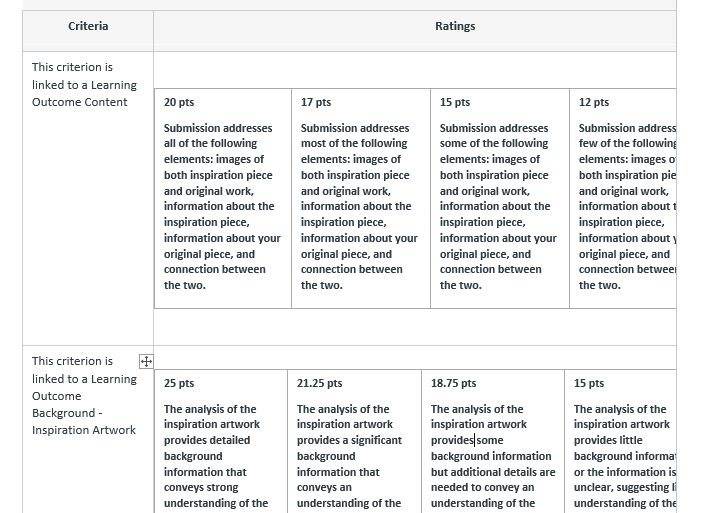712x513 pixels.
Task: Click the 25 pts rating heading
Action: click(179, 383)
